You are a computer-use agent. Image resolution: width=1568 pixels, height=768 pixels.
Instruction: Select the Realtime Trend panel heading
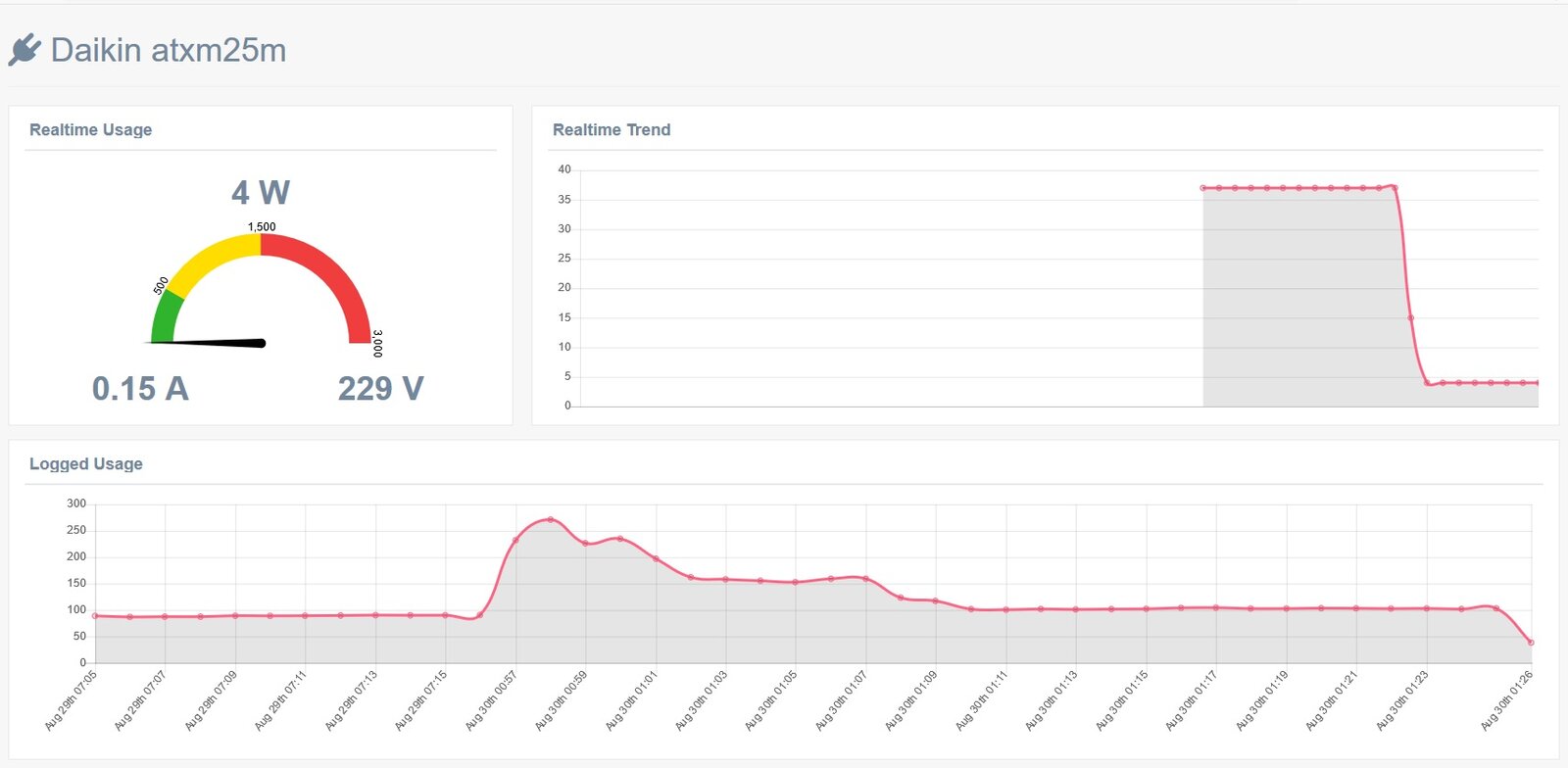tap(612, 129)
